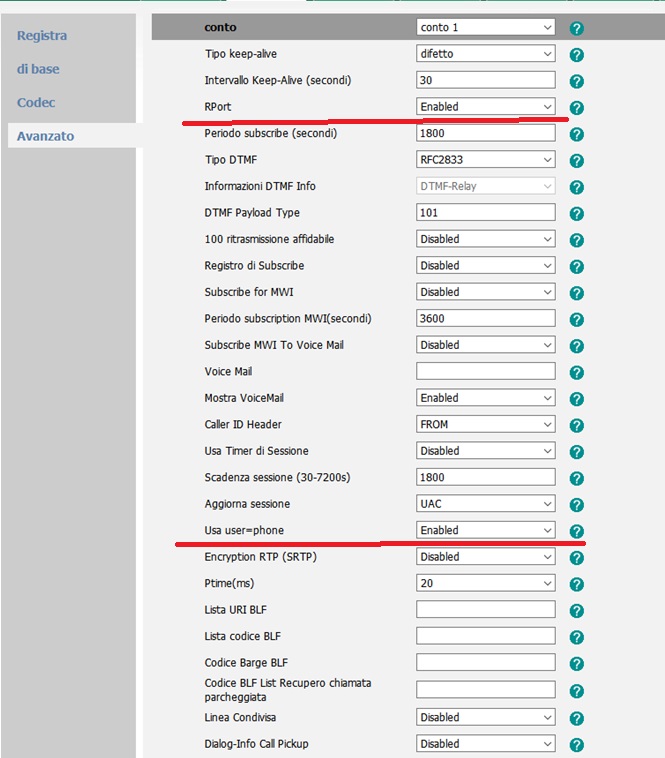Viewport: 665px width, 758px height.
Task: Focus Scadenza sessione input field
Action: [x=486, y=477]
